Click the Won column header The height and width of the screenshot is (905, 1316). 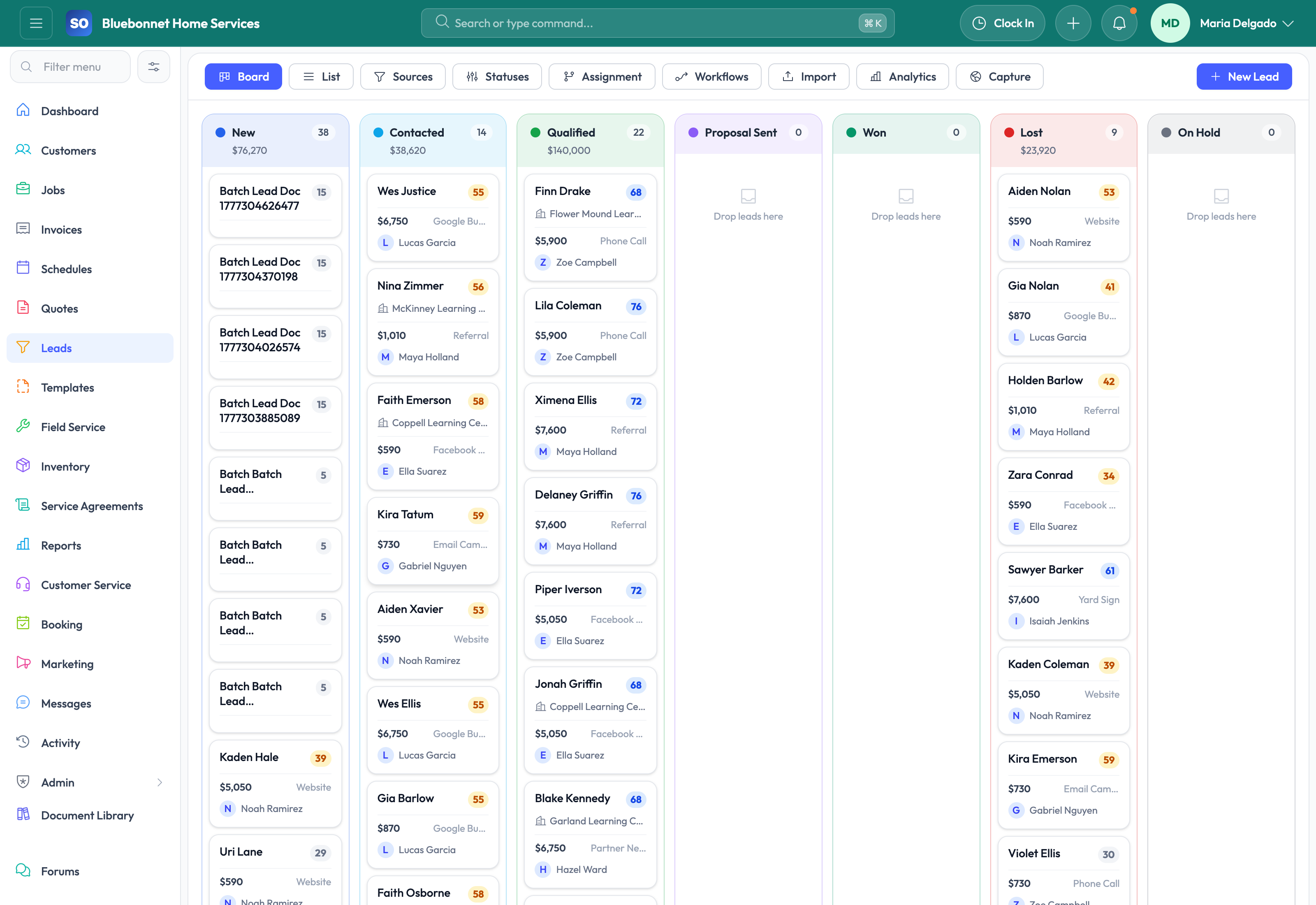point(906,133)
